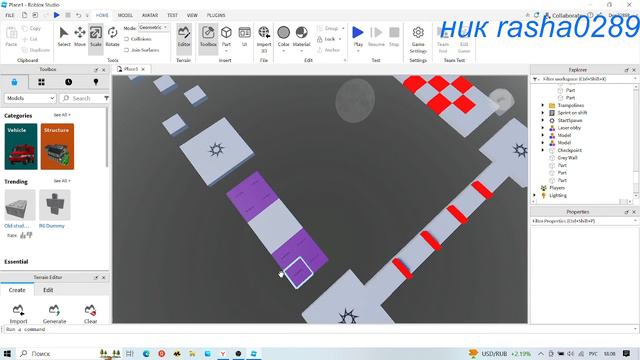Open the FILE menu
Viewport: 640px width, 360px height.
coord(10,16)
